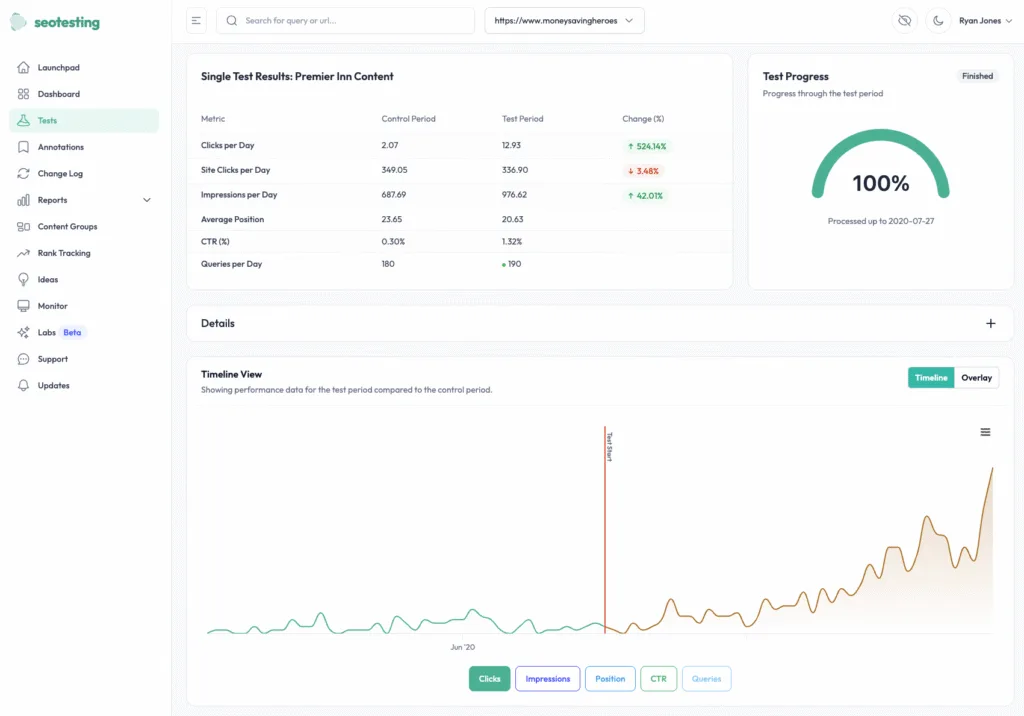This screenshot has height=716, width=1024.
Task: Enable the Queries metric series
Action: click(x=706, y=678)
